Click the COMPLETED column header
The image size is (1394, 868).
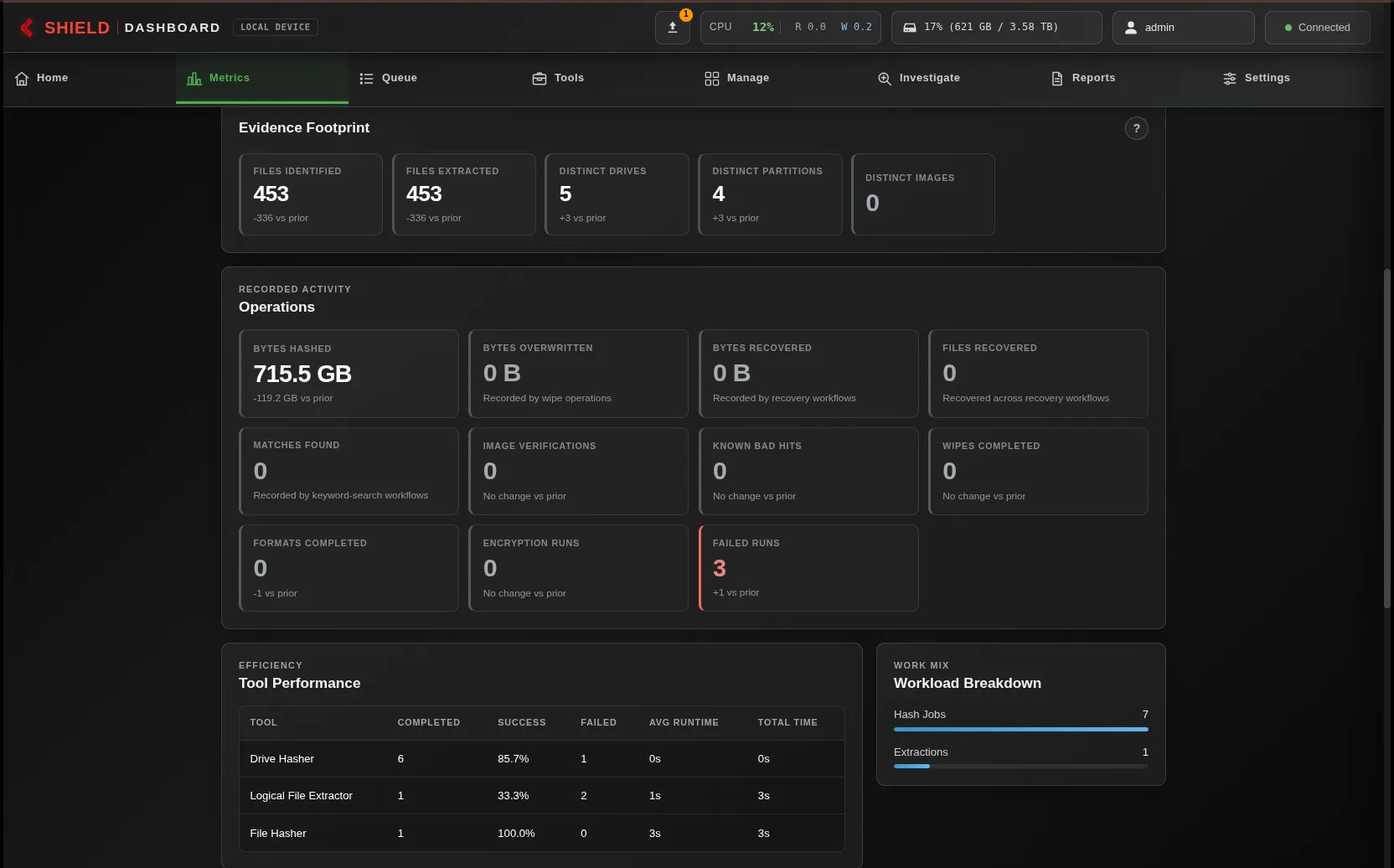[x=428, y=722]
